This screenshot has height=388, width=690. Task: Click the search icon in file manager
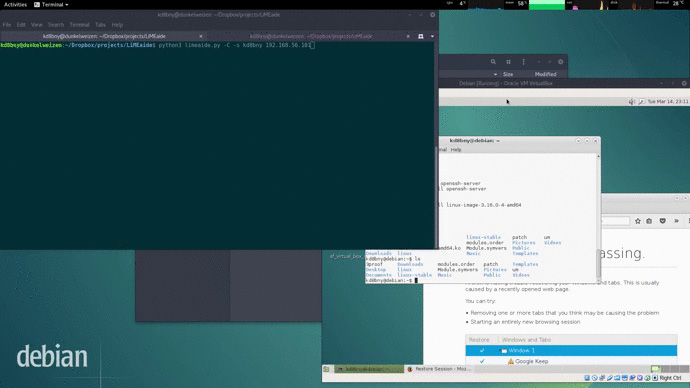point(493,62)
